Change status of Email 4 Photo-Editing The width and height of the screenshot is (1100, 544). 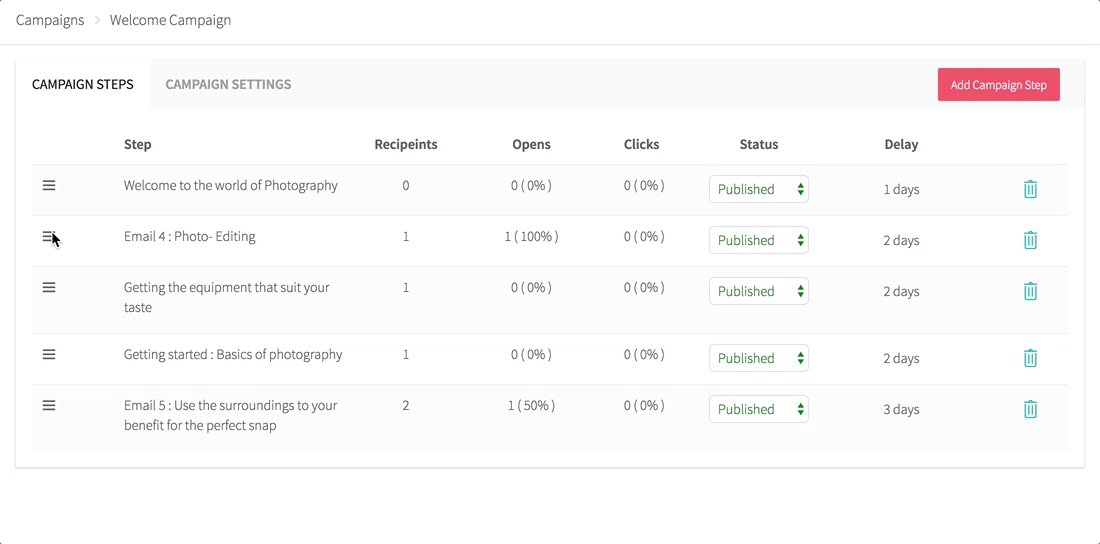758,240
